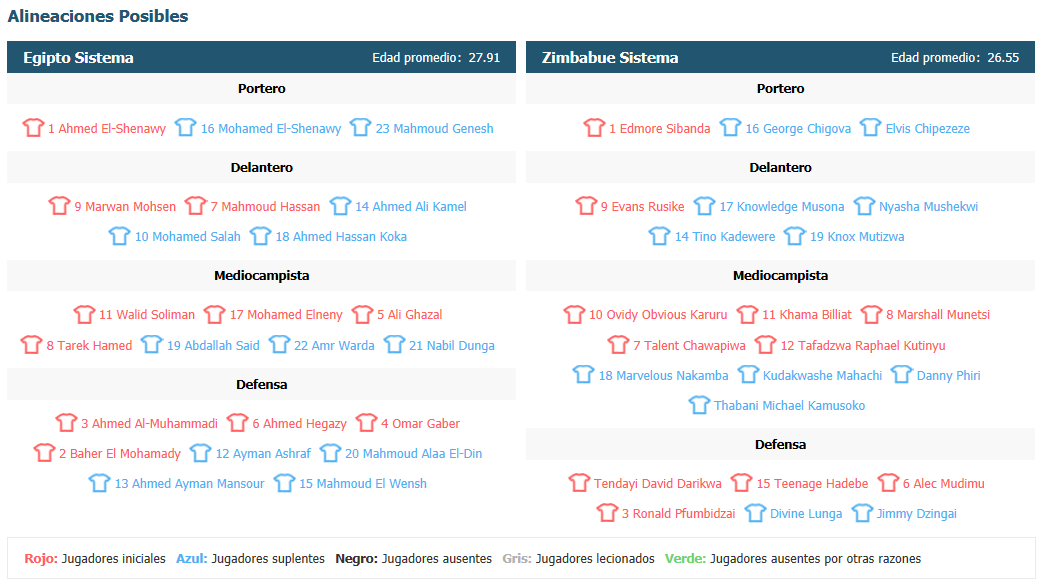Viewport: 1045px width, 583px height.
Task: Click the Zimbabue Sistema header
Action: 610,58
